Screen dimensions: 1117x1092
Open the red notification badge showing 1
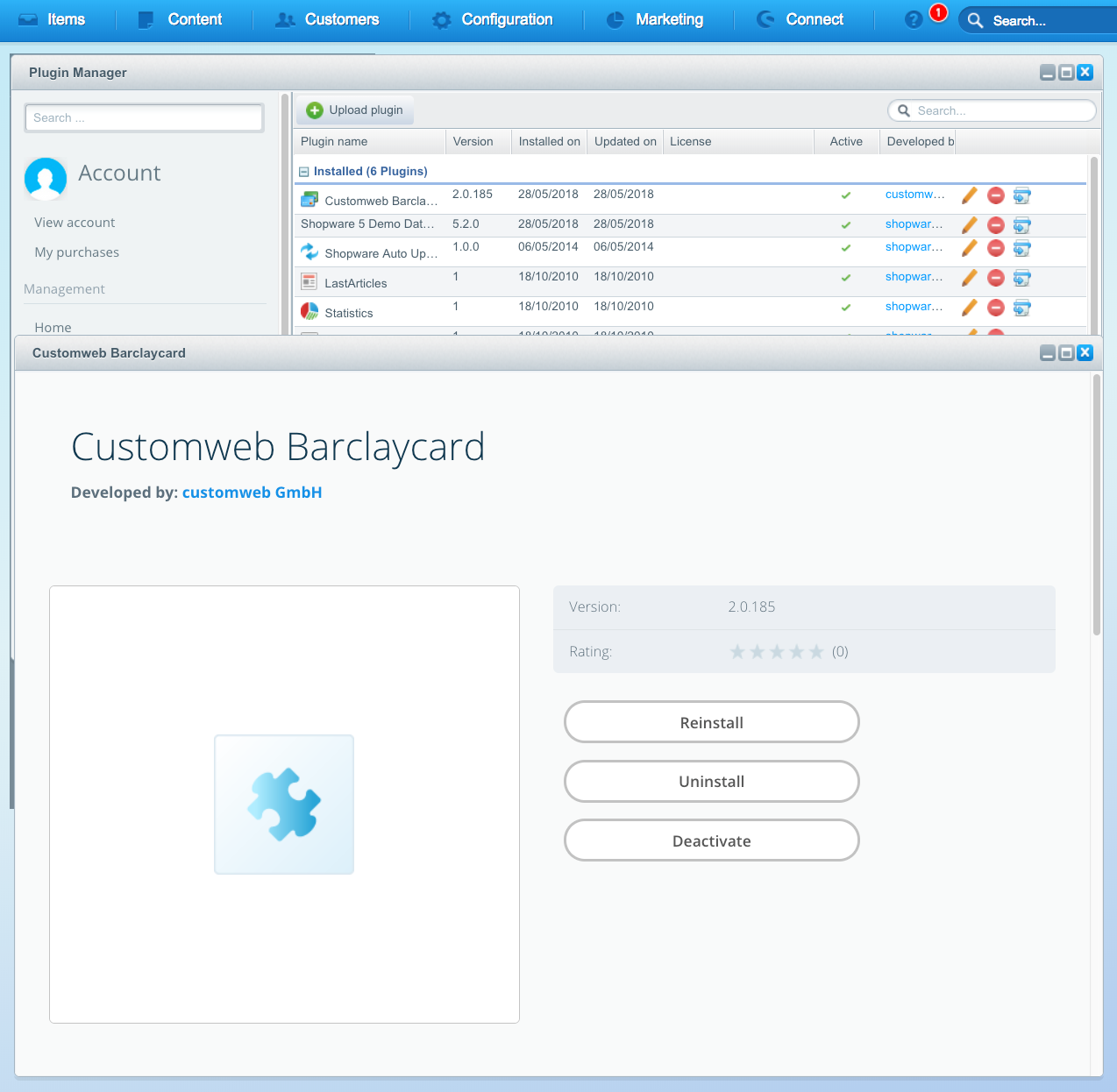point(938,12)
